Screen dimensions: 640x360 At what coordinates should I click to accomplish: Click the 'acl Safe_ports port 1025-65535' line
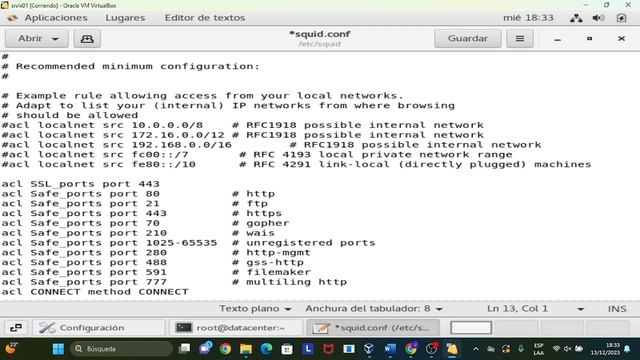click(x=109, y=243)
